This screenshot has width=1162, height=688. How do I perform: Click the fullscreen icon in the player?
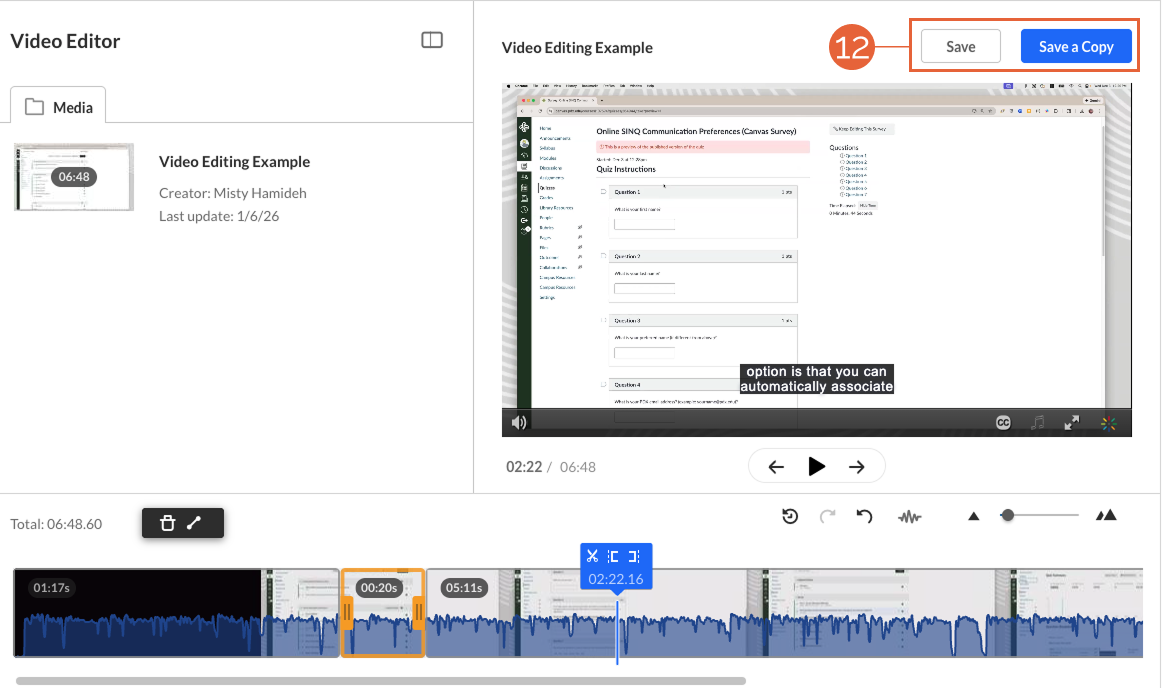pyautogui.click(x=1071, y=423)
